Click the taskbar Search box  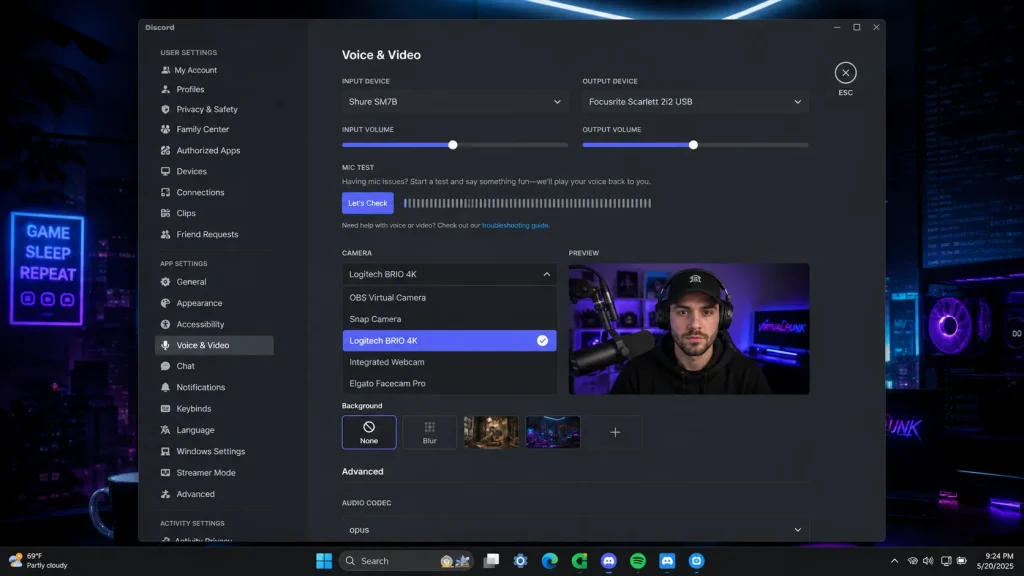tap(406, 561)
